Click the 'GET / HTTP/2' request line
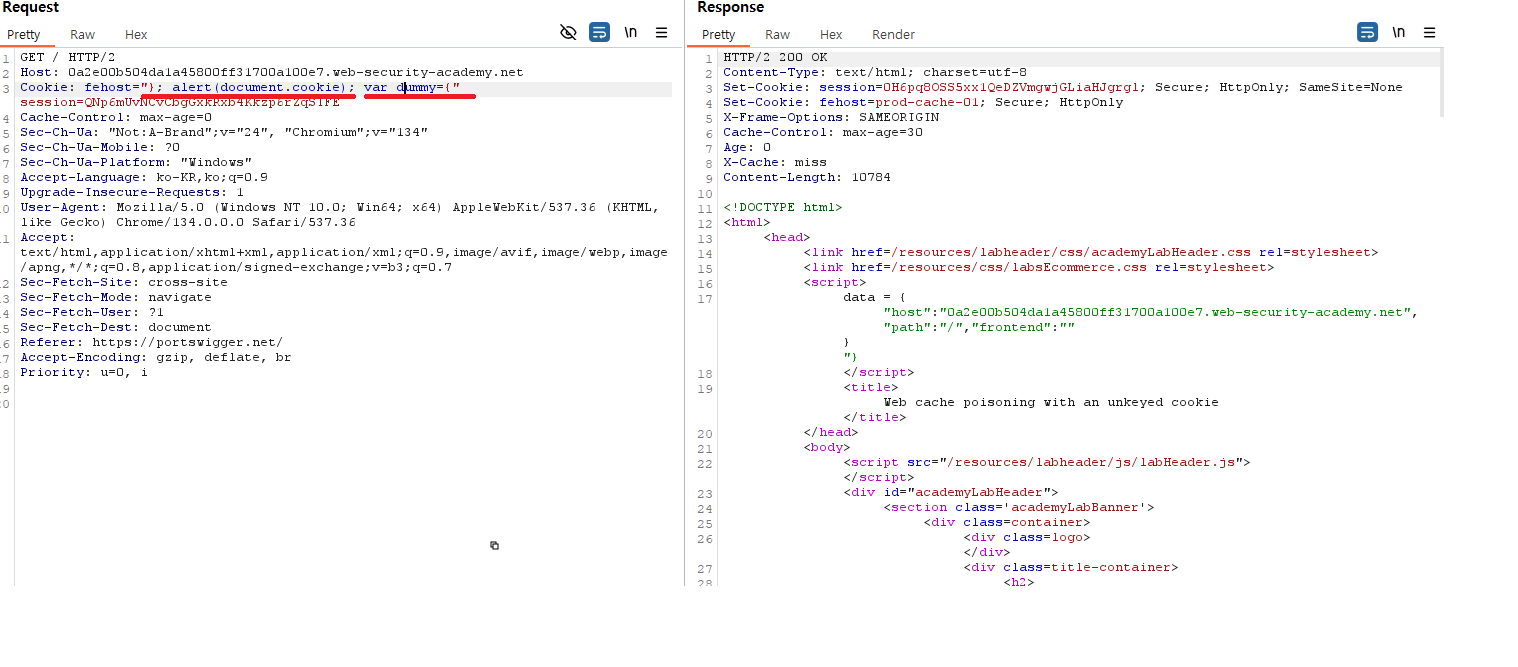 click(x=68, y=57)
